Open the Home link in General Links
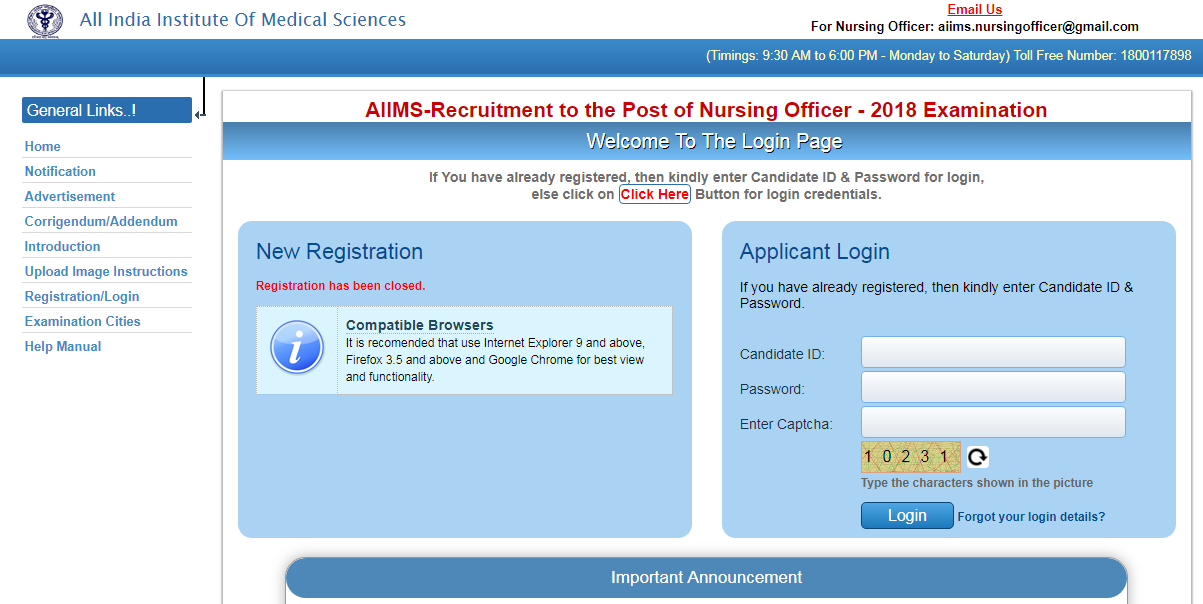The height and width of the screenshot is (604, 1203). point(43,146)
